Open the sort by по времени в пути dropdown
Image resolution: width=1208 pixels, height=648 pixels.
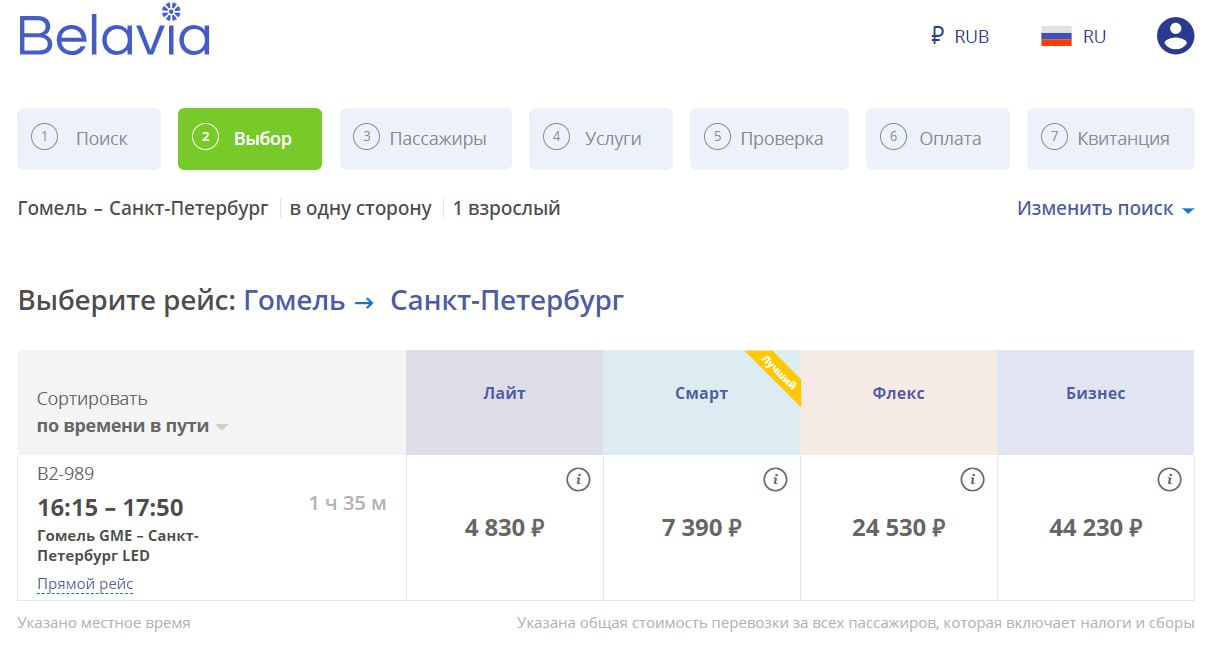[x=132, y=426]
